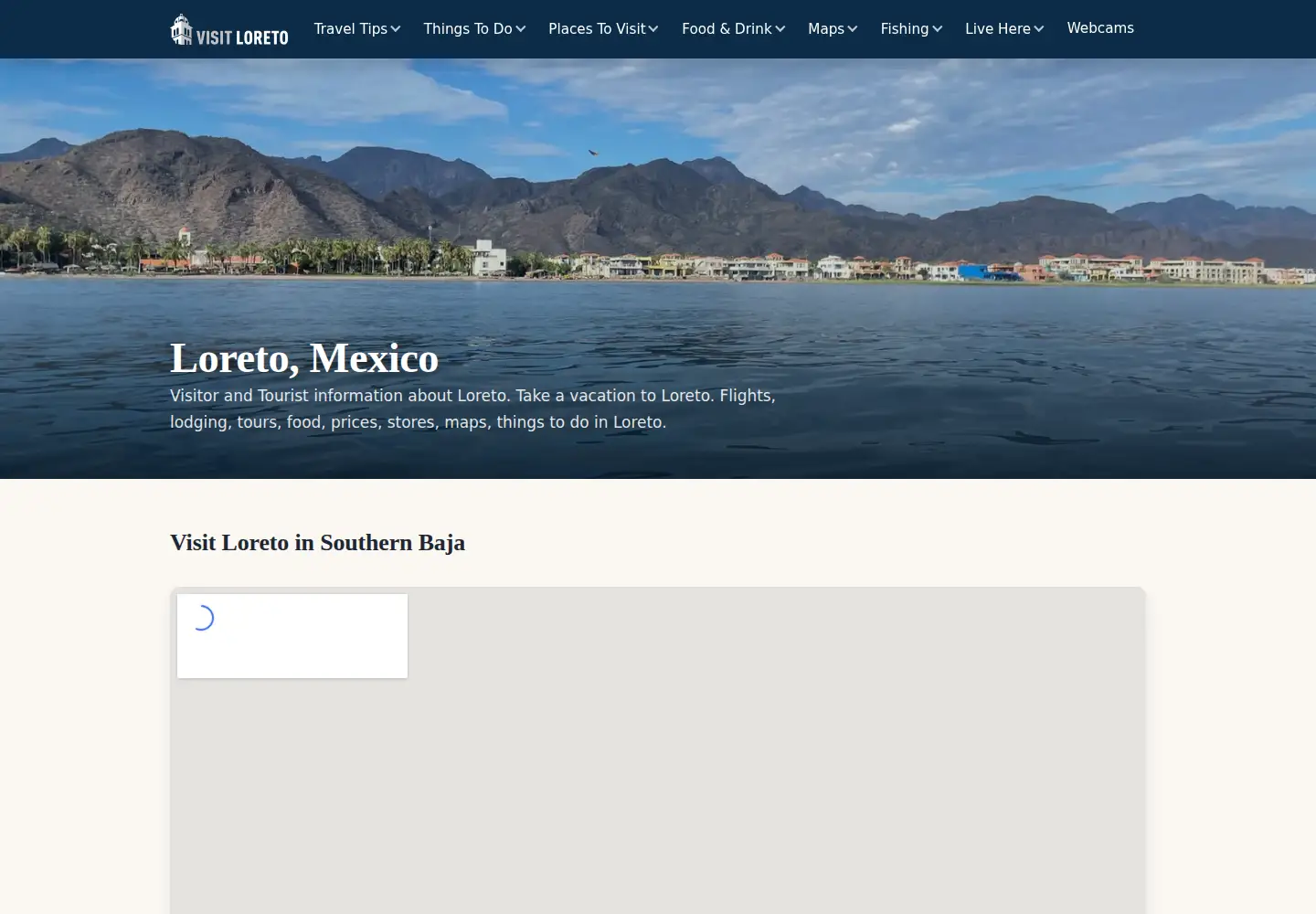Click the loading map info card
The width and height of the screenshot is (1316, 914).
292,636
